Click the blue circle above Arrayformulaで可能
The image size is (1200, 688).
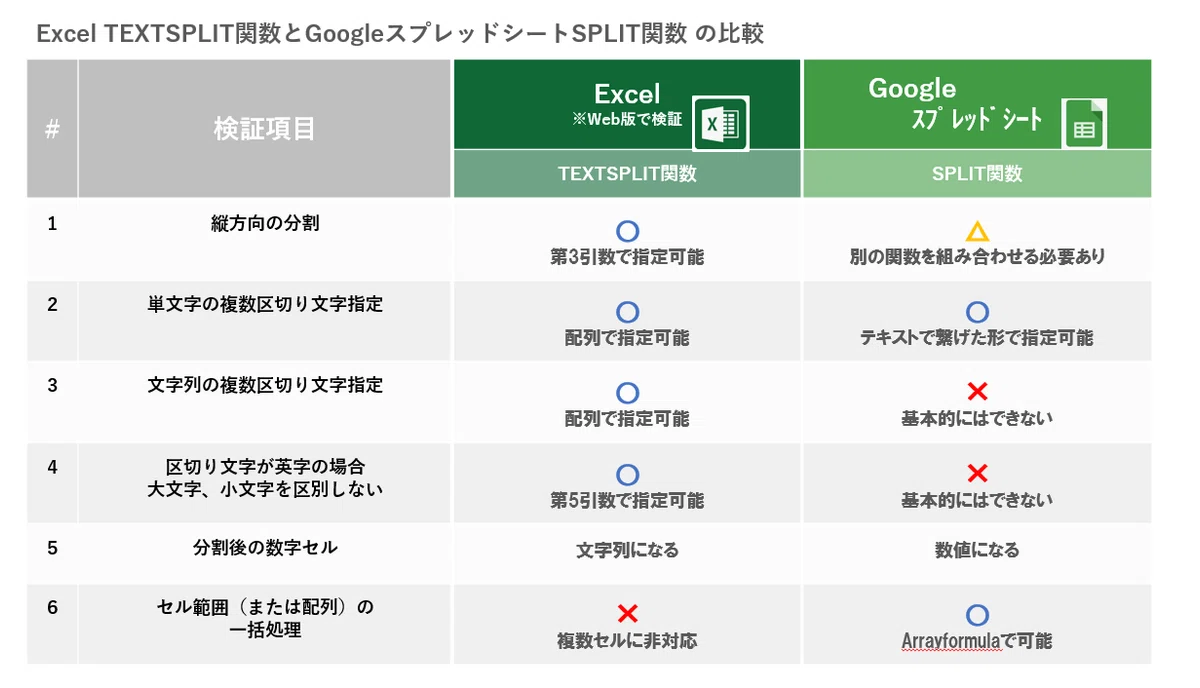point(977,615)
